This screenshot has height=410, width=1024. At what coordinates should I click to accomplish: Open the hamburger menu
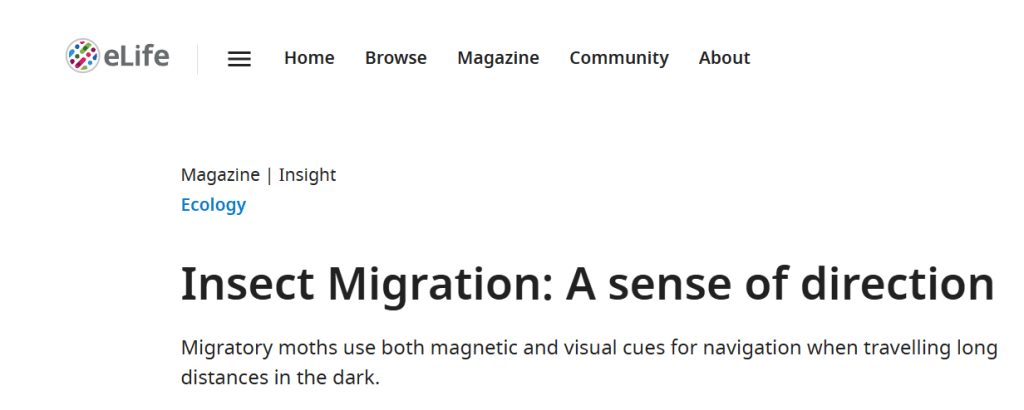(239, 58)
